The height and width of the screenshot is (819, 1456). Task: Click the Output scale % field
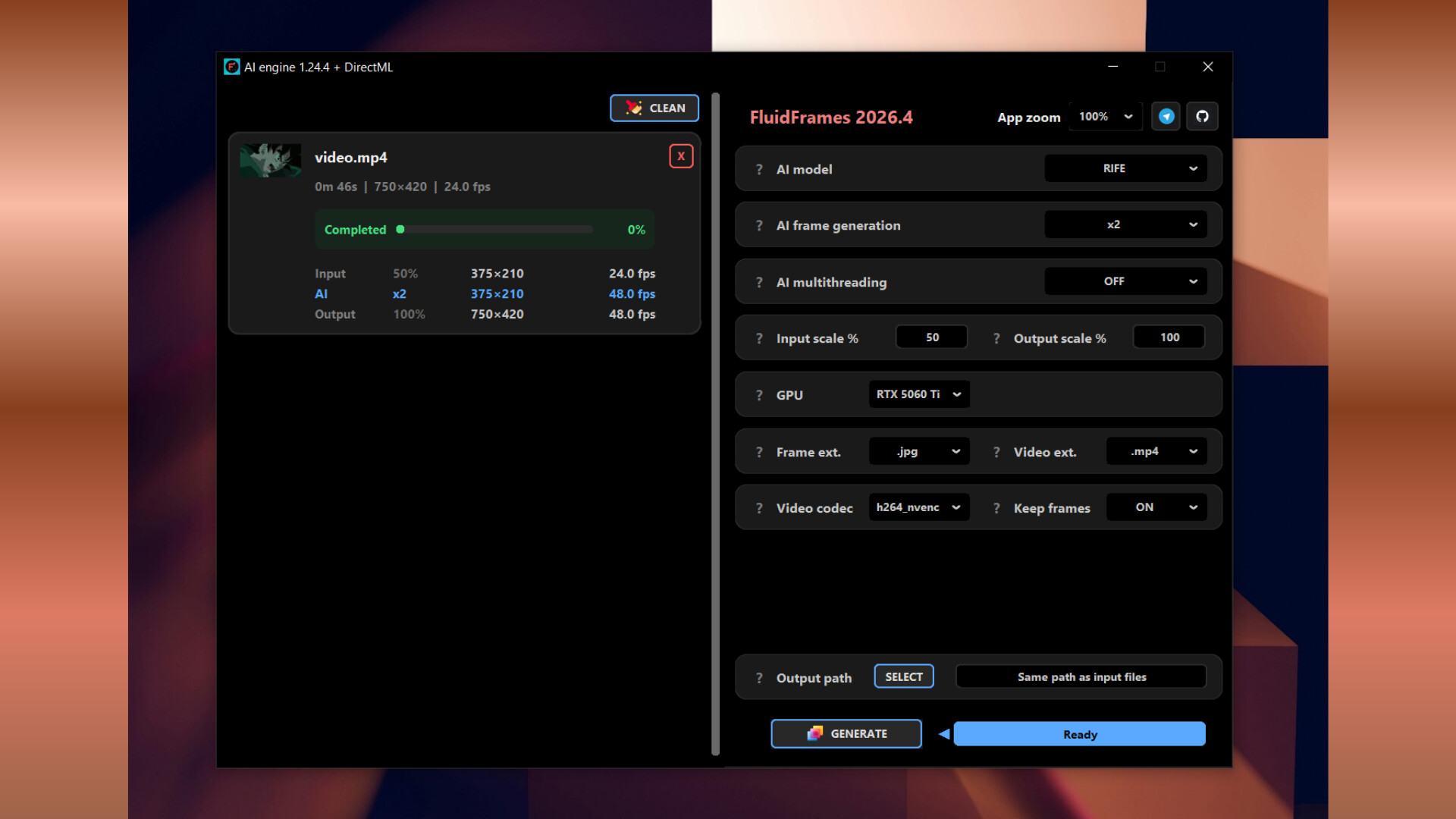pyautogui.click(x=1169, y=337)
